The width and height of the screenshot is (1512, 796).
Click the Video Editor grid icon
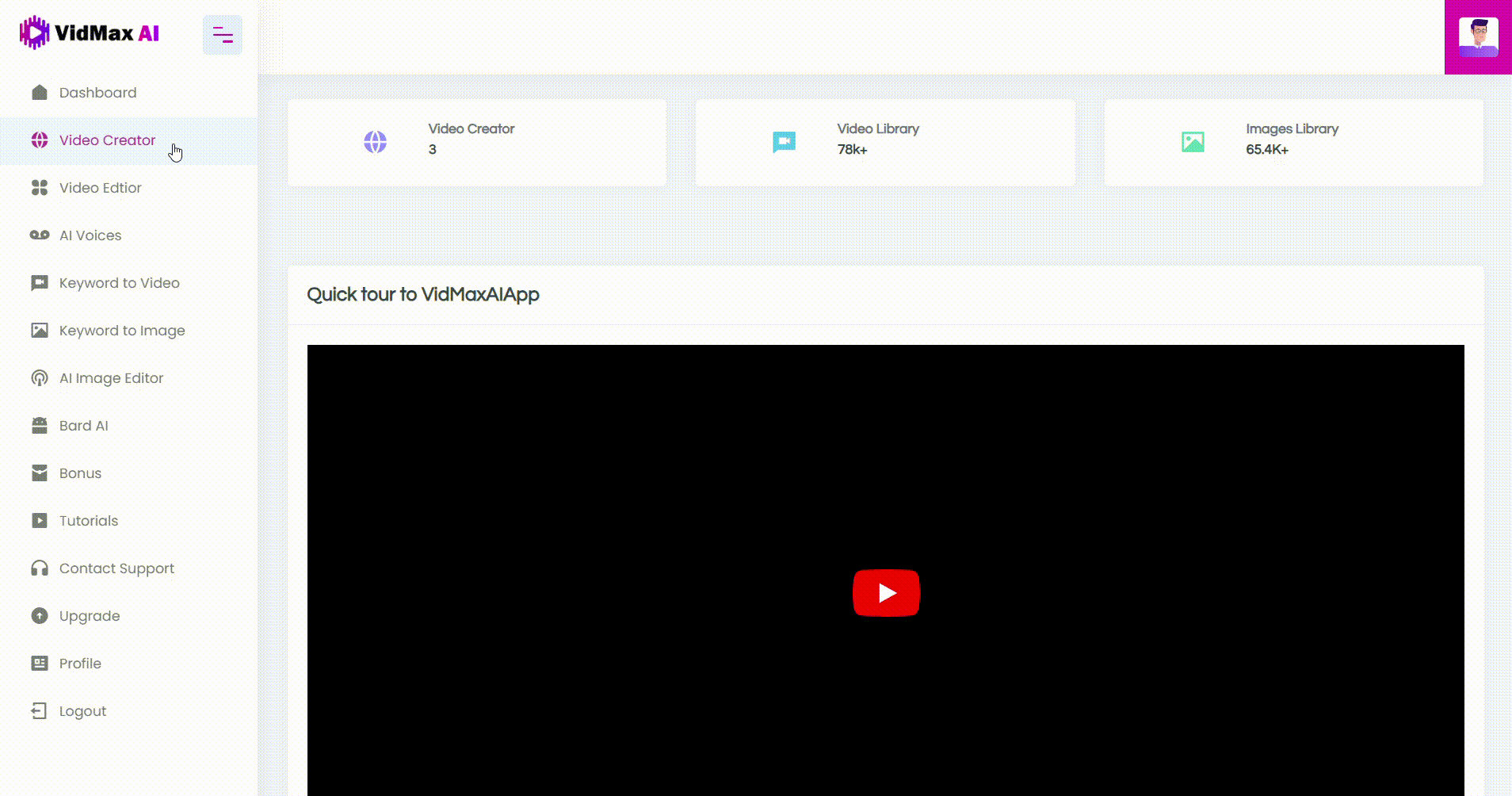coord(40,188)
